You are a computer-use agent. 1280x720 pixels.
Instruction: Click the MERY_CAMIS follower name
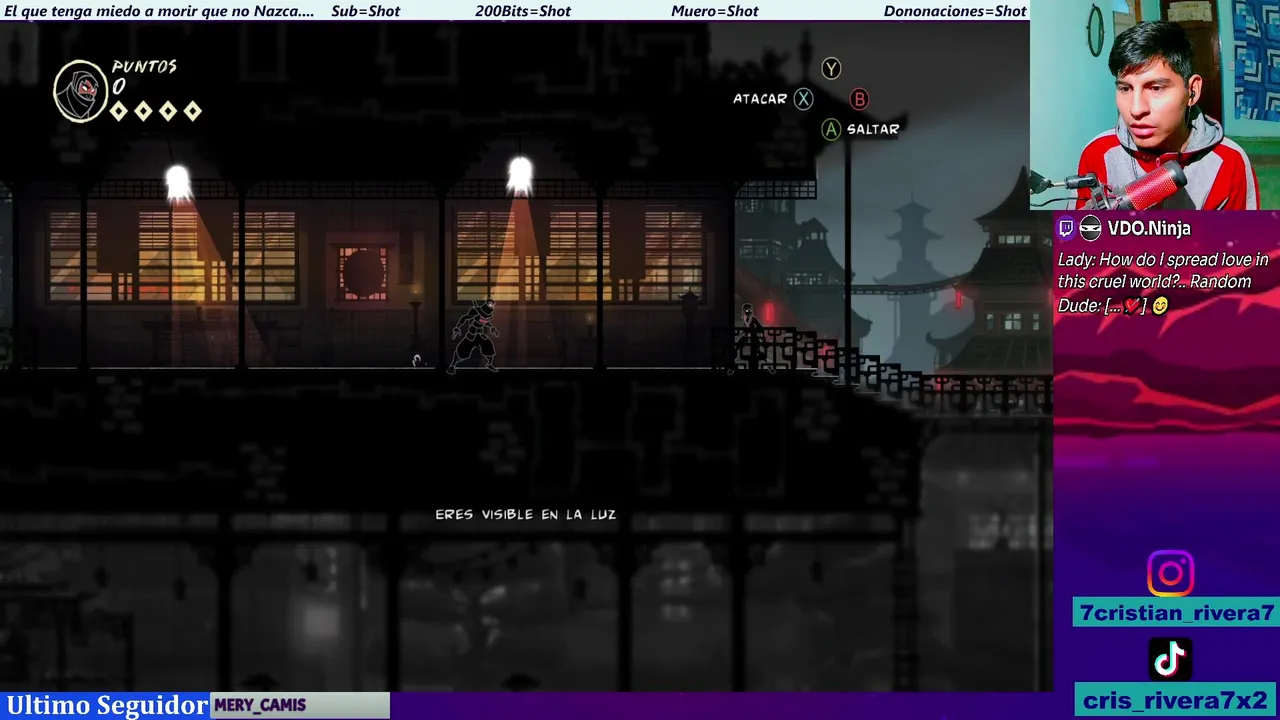260,705
